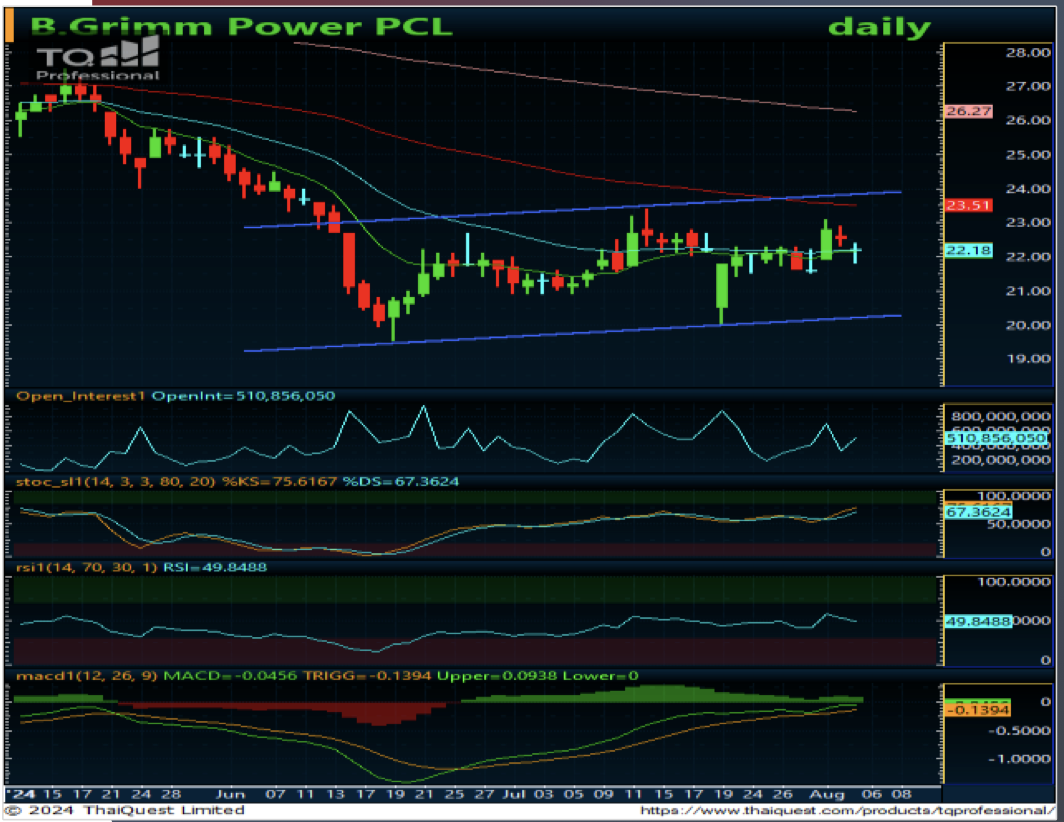1064x822 pixels.
Task: Click the © 2024 ThaiQuest Limited notice
Action: (126, 810)
